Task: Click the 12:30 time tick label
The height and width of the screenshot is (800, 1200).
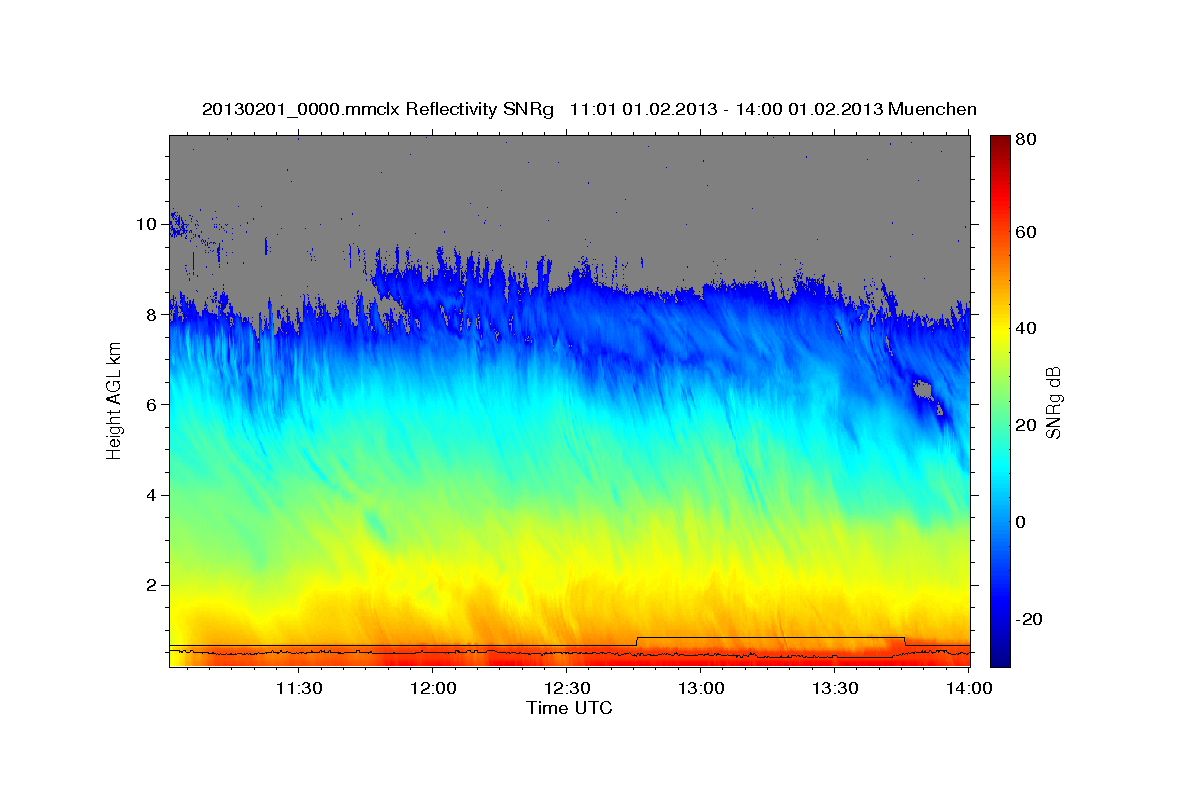Action: pyautogui.click(x=567, y=689)
